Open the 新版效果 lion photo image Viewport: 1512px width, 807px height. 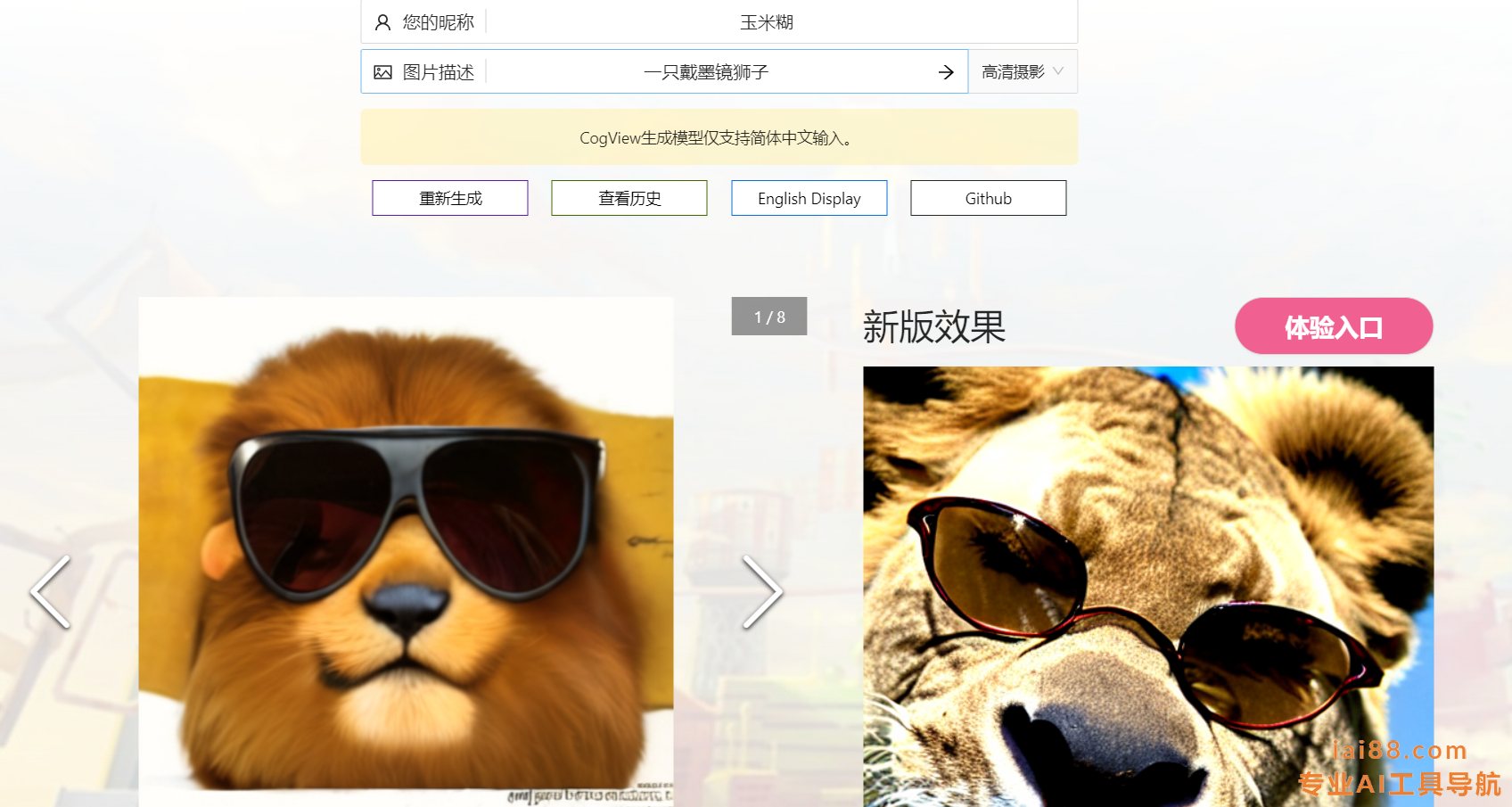pos(1148,587)
